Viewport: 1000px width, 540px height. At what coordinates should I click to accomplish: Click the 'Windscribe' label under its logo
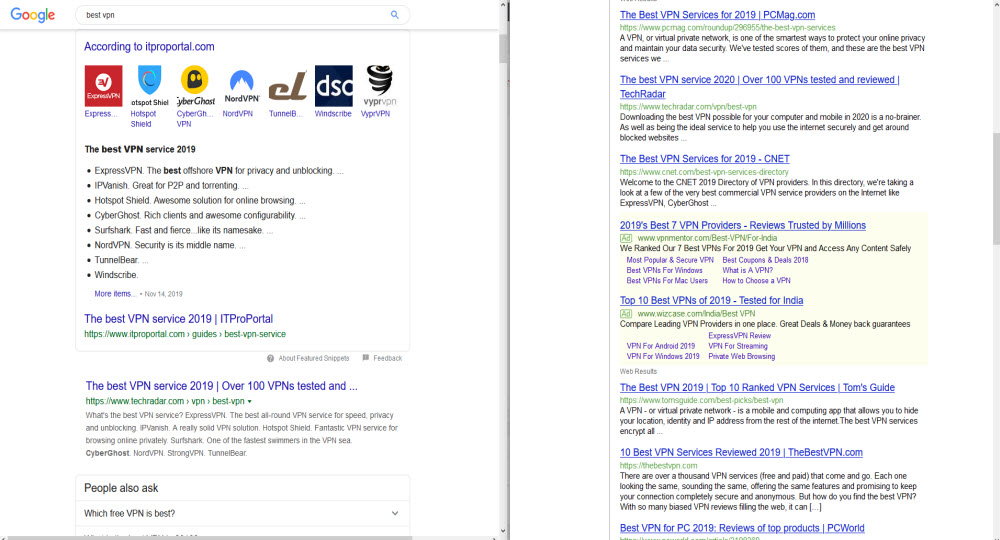[333, 113]
